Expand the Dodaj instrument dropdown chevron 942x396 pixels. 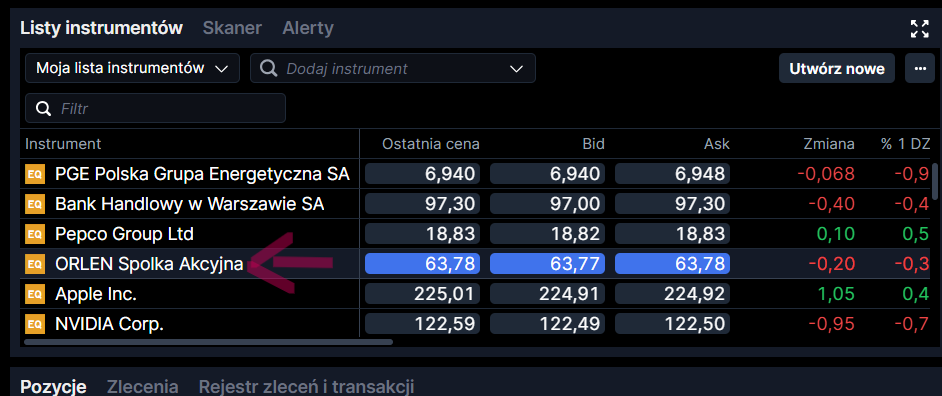tap(516, 69)
